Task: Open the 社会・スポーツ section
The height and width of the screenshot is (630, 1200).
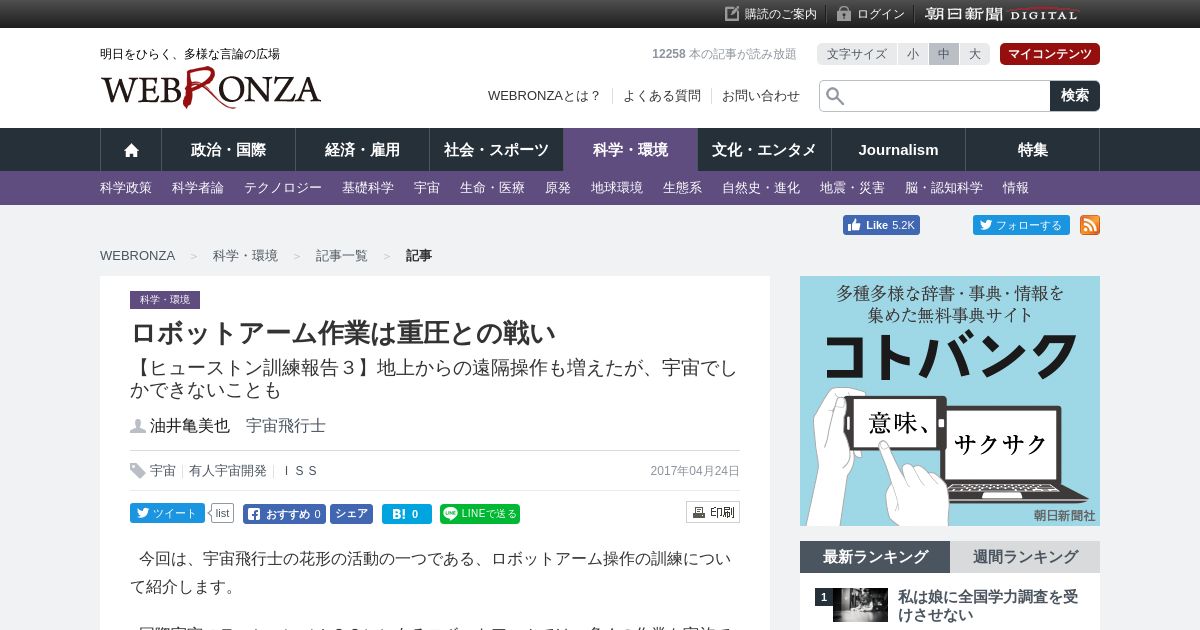Action: point(496,150)
